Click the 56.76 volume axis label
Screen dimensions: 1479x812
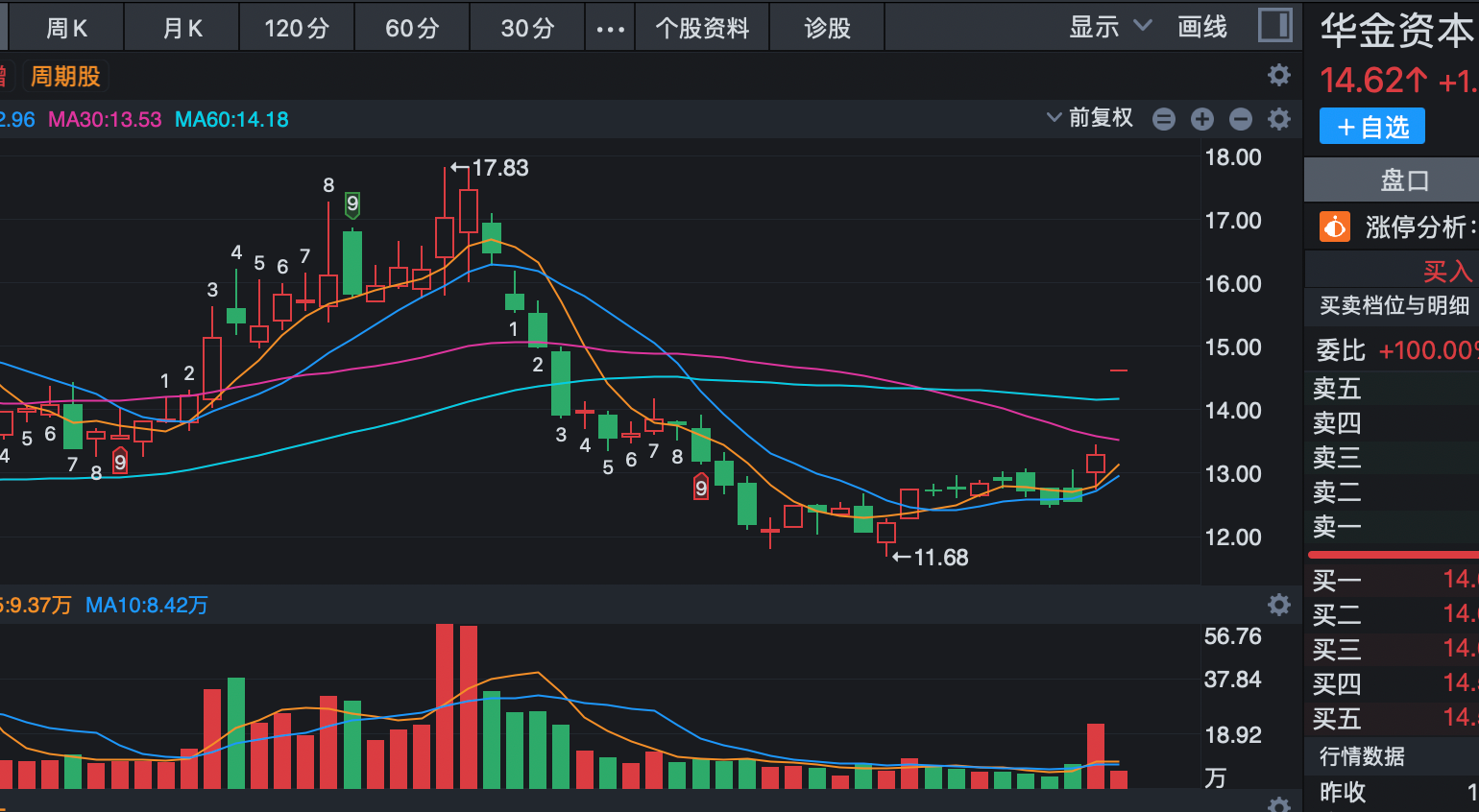1233,636
